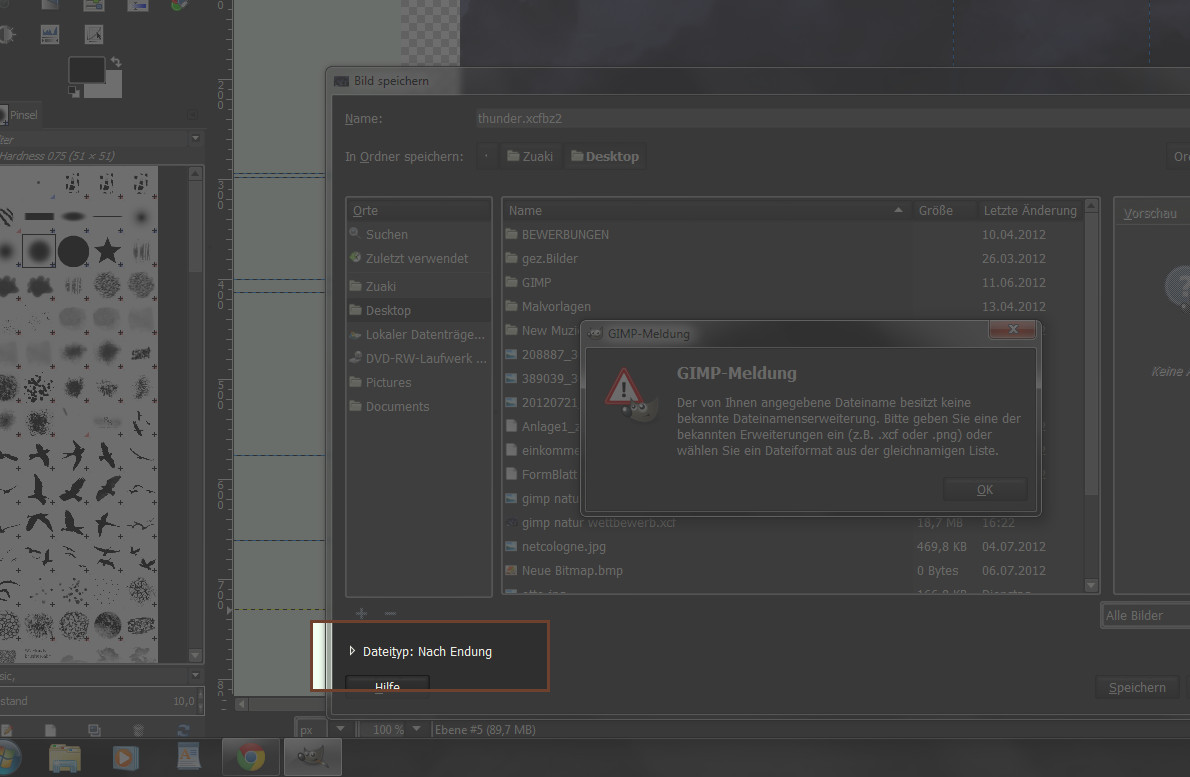Select the GIMP folder in file list

(794, 282)
